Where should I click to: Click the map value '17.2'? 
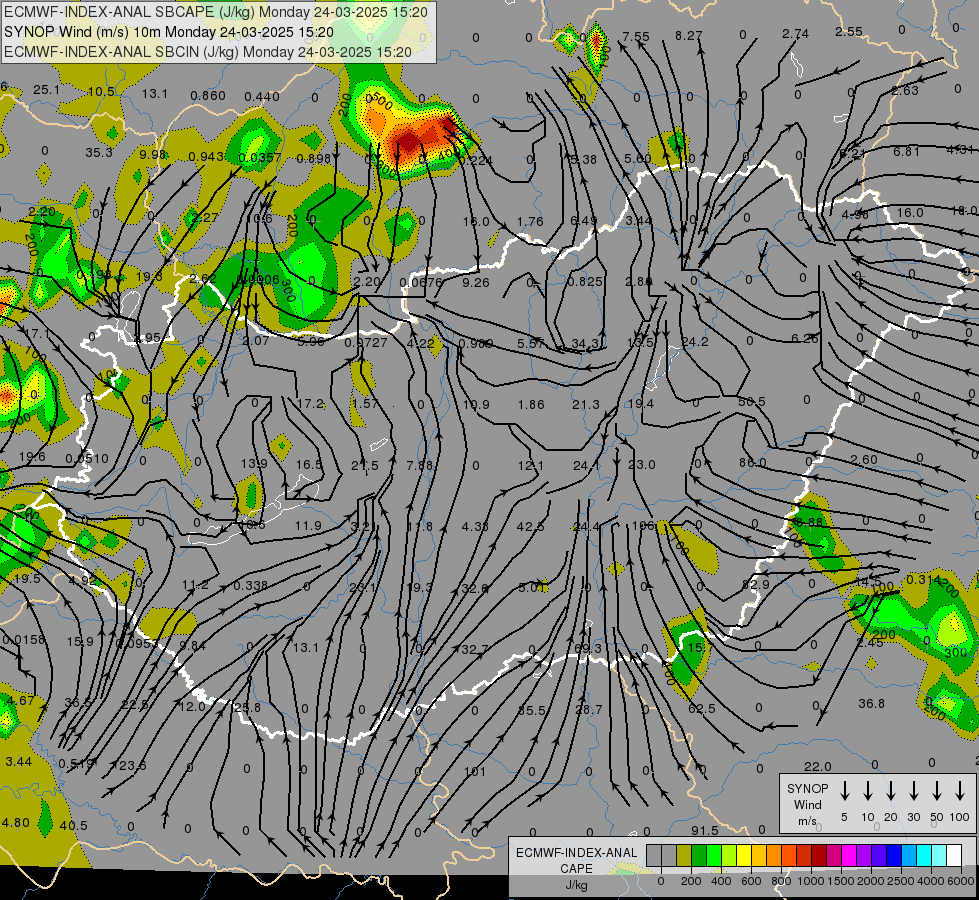310,403
